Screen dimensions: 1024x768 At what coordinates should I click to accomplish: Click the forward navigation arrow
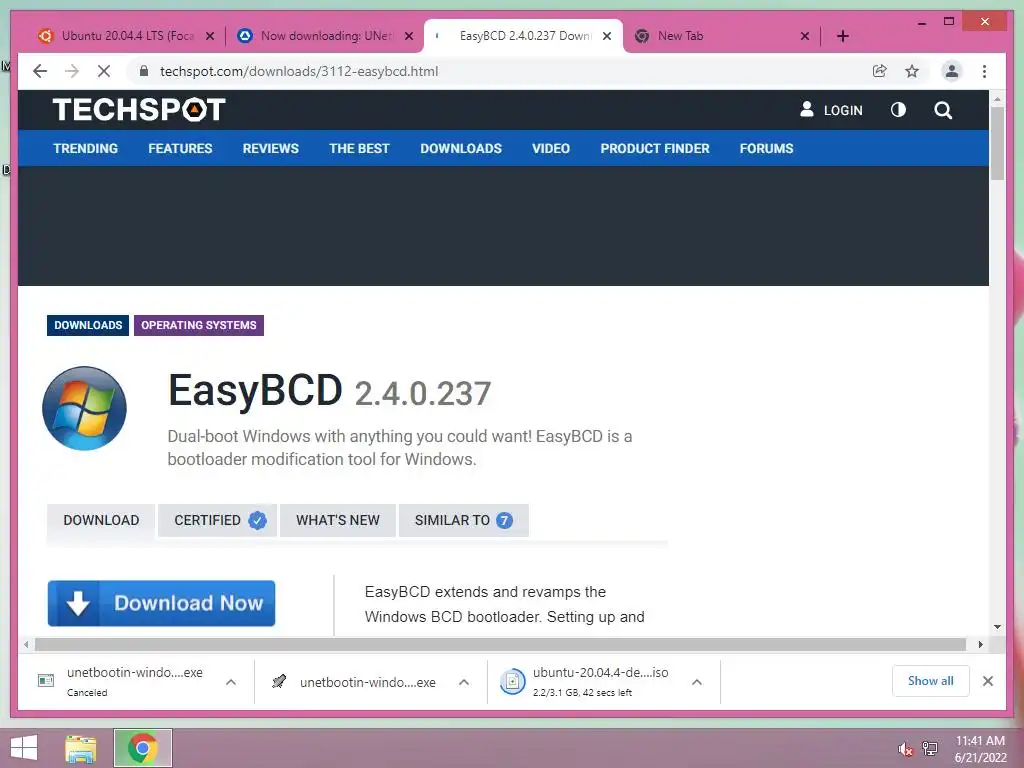point(72,71)
